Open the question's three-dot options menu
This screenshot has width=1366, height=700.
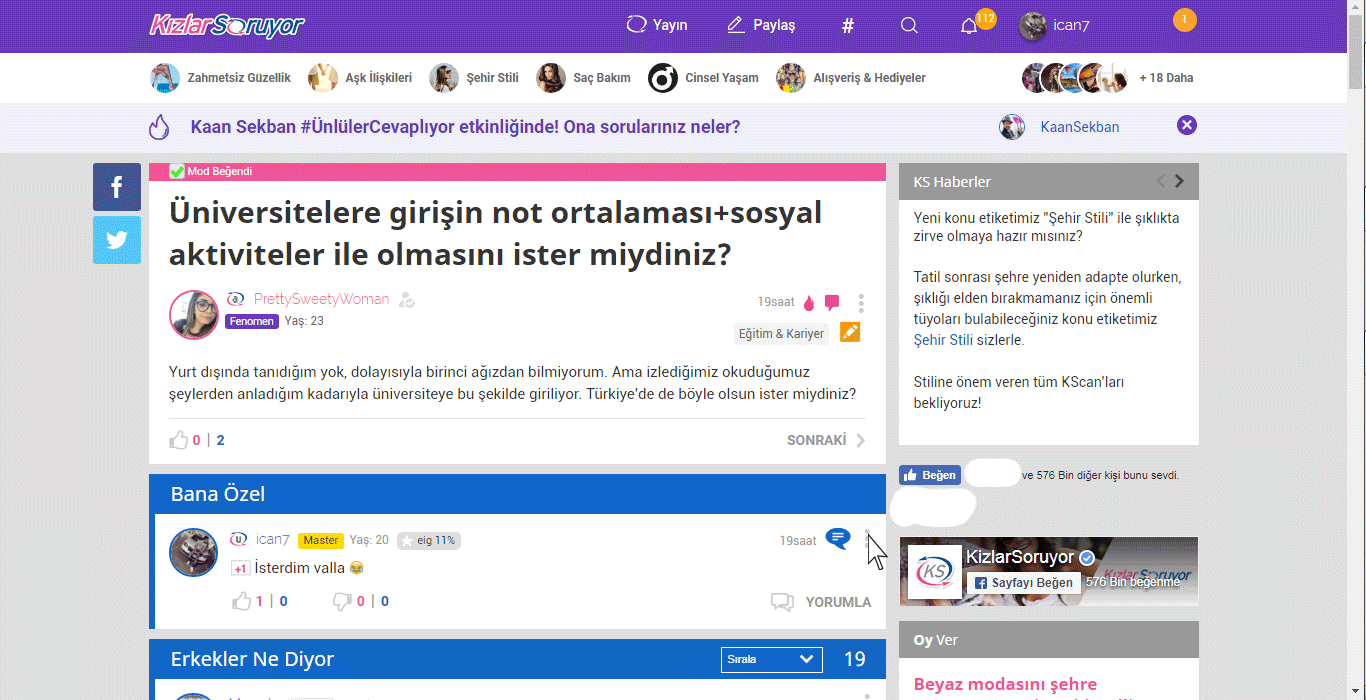tap(861, 303)
